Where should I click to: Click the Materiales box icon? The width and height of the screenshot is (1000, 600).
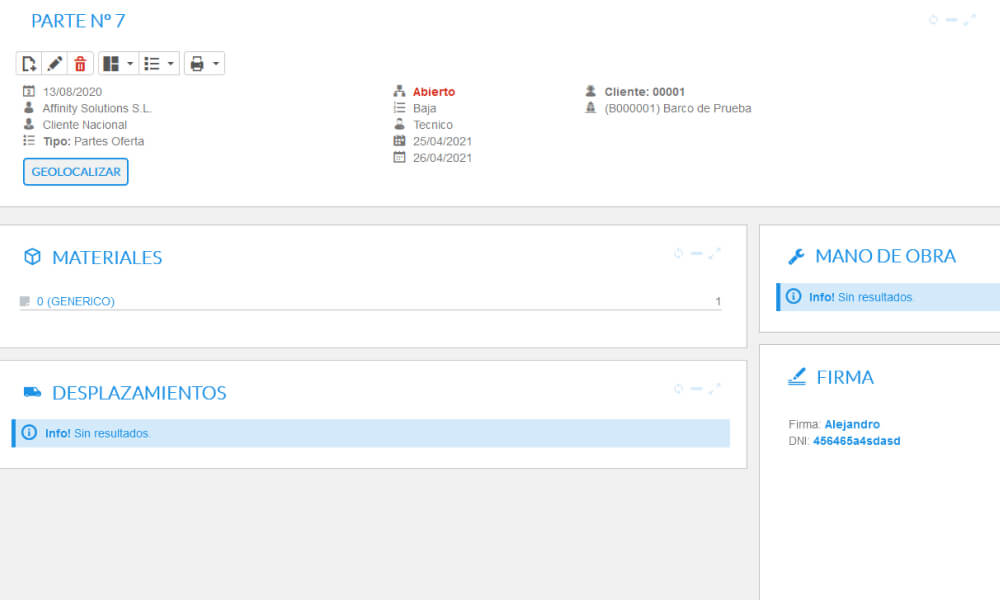tap(32, 257)
